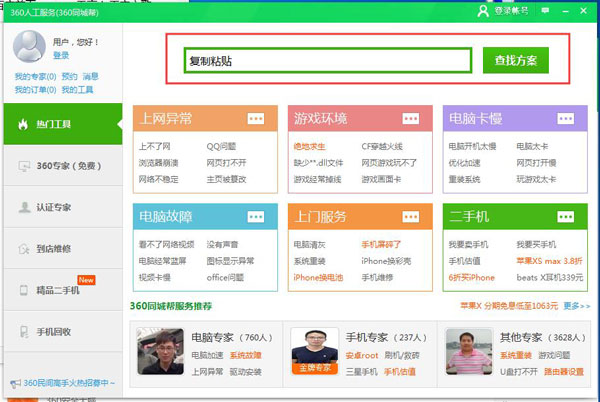Choose 电脑经常蓝屏 option
Screen dimensions: 600x402
tap(162, 261)
